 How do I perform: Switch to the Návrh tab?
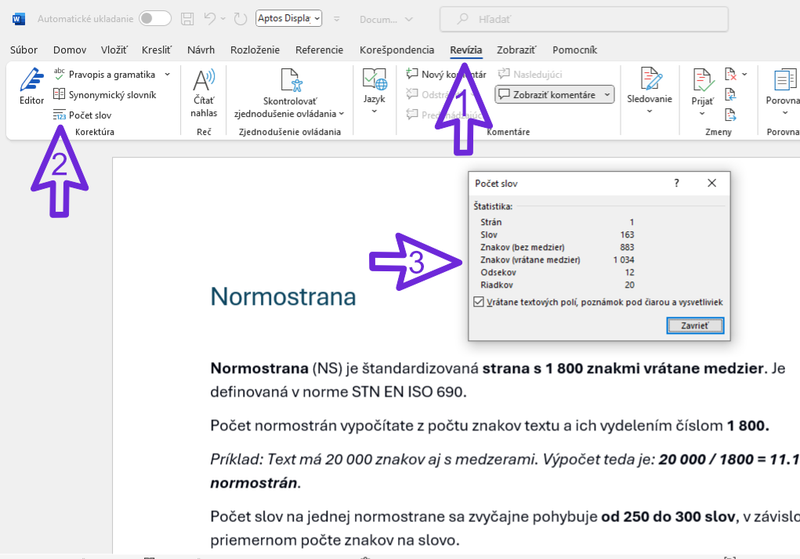(201, 50)
